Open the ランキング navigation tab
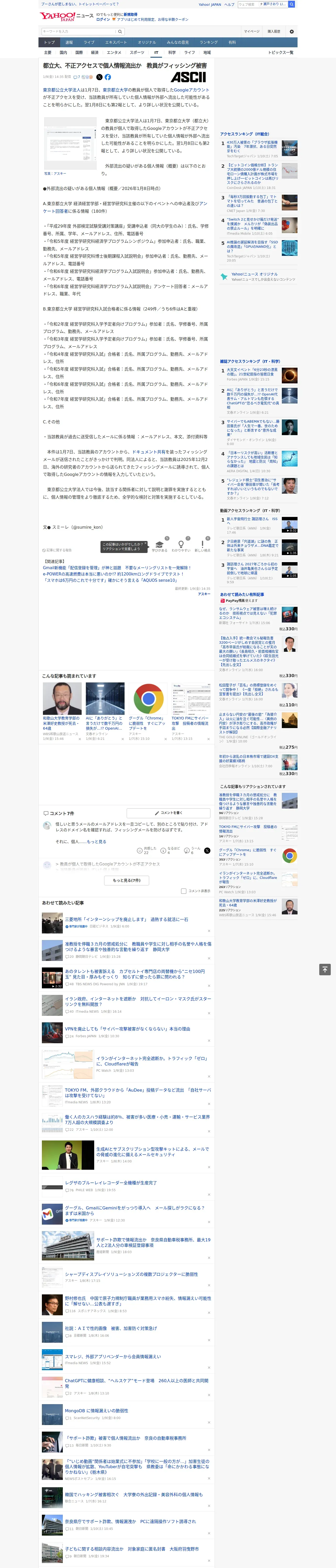Image resolution: width=336 pixels, height=1568 pixels. pos(209,43)
